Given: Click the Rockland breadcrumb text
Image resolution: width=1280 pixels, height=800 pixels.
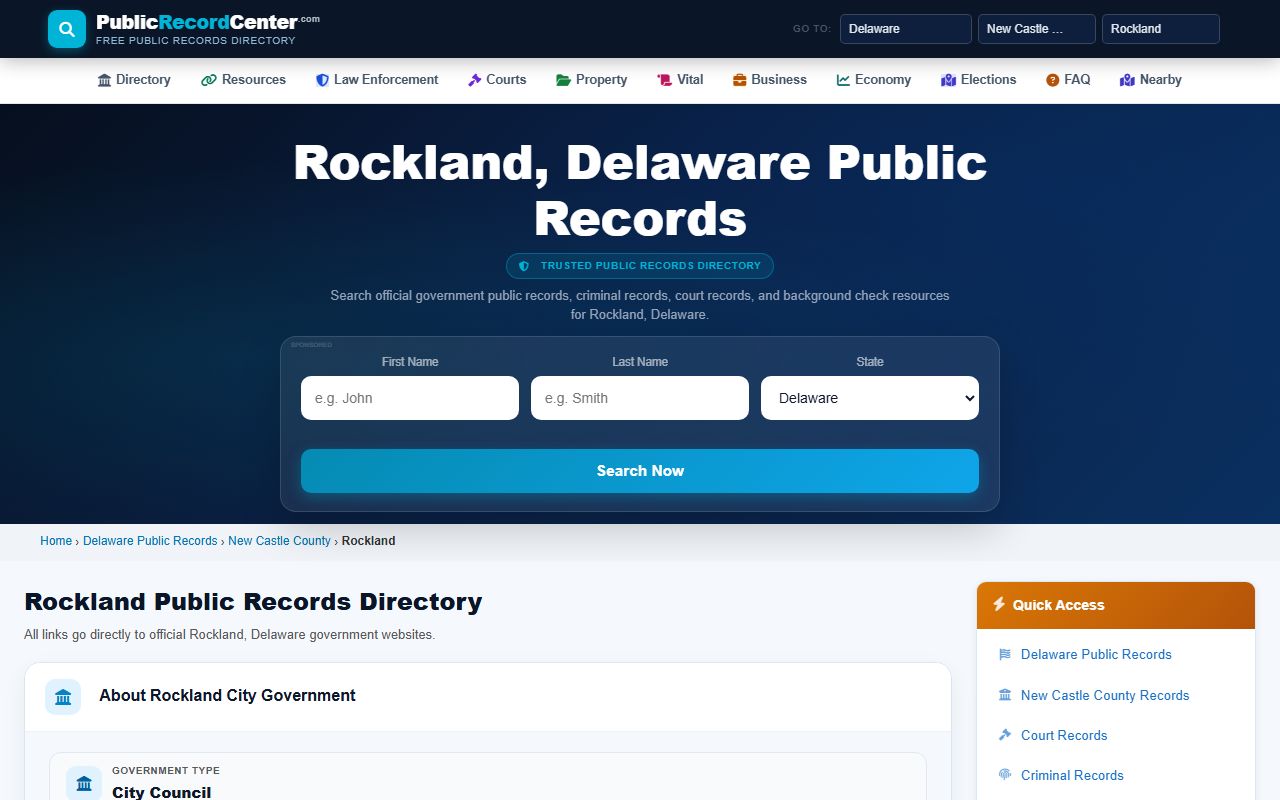Looking at the screenshot, I should point(369,541).
